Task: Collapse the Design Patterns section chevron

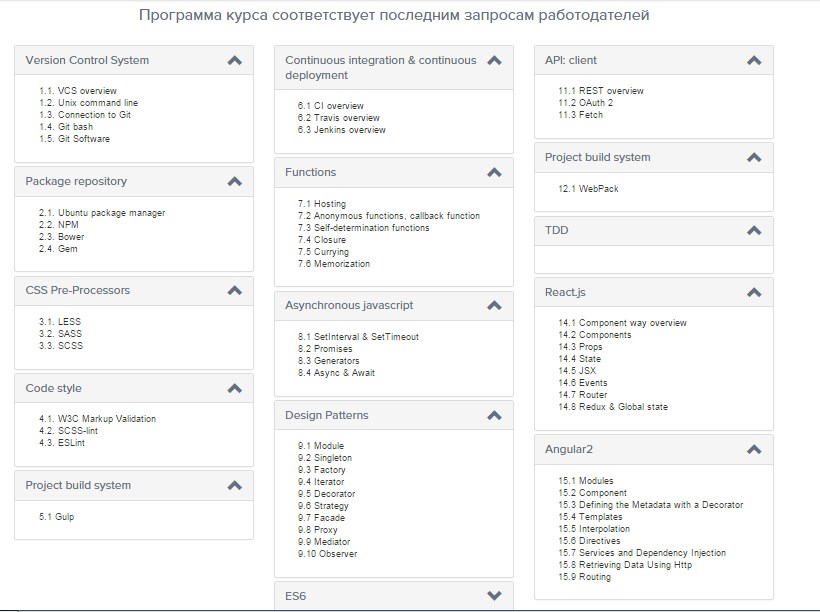Action: tap(494, 415)
